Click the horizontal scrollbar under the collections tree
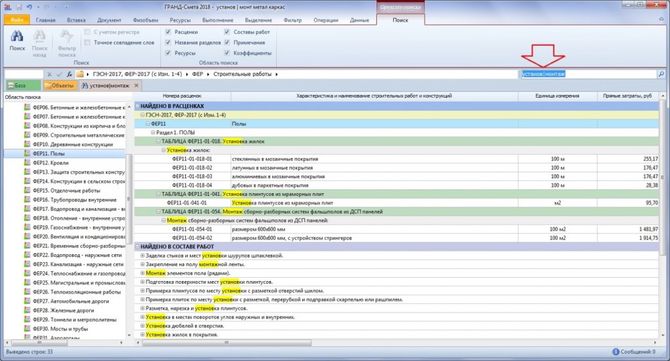 coord(39,343)
